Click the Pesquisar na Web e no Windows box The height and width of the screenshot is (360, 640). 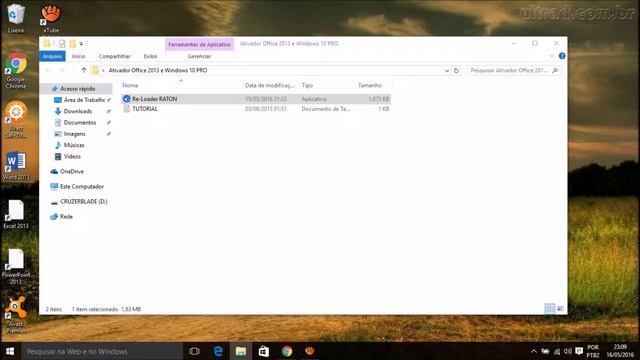click(102, 351)
